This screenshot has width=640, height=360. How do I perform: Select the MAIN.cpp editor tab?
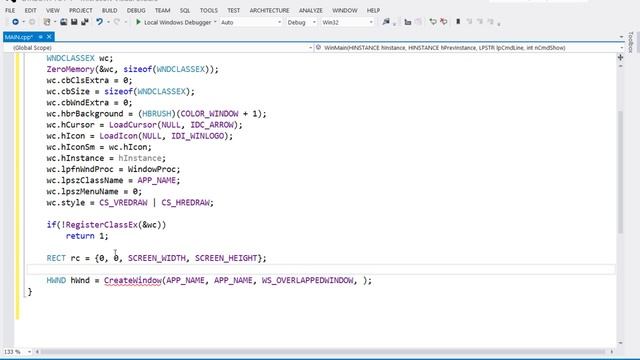(x=19, y=37)
